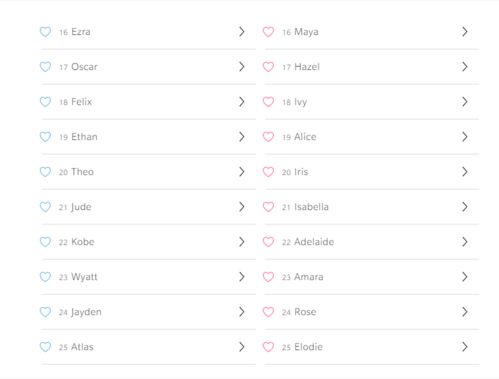Tap the pink heart beside Alice
This screenshot has height=379, width=499.
[268, 137]
